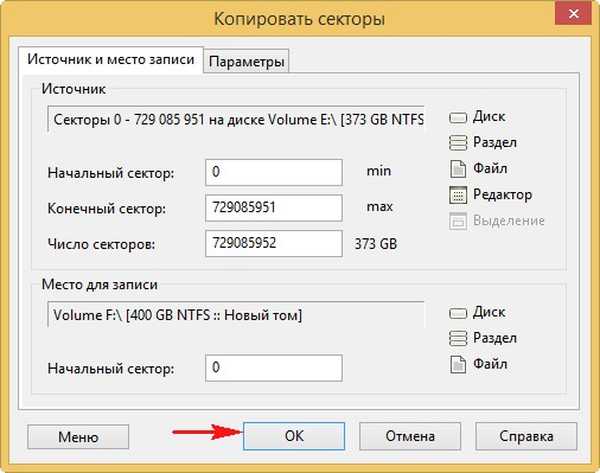Viewport: 600px width, 473px height.
Task: Select the destination Диск icon
Action: point(458,313)
